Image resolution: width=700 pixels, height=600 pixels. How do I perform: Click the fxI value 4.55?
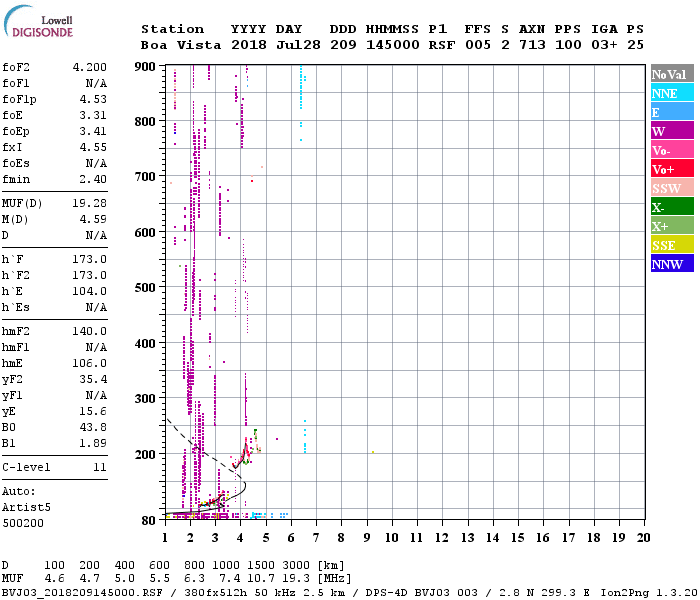(x=93, y=147)
